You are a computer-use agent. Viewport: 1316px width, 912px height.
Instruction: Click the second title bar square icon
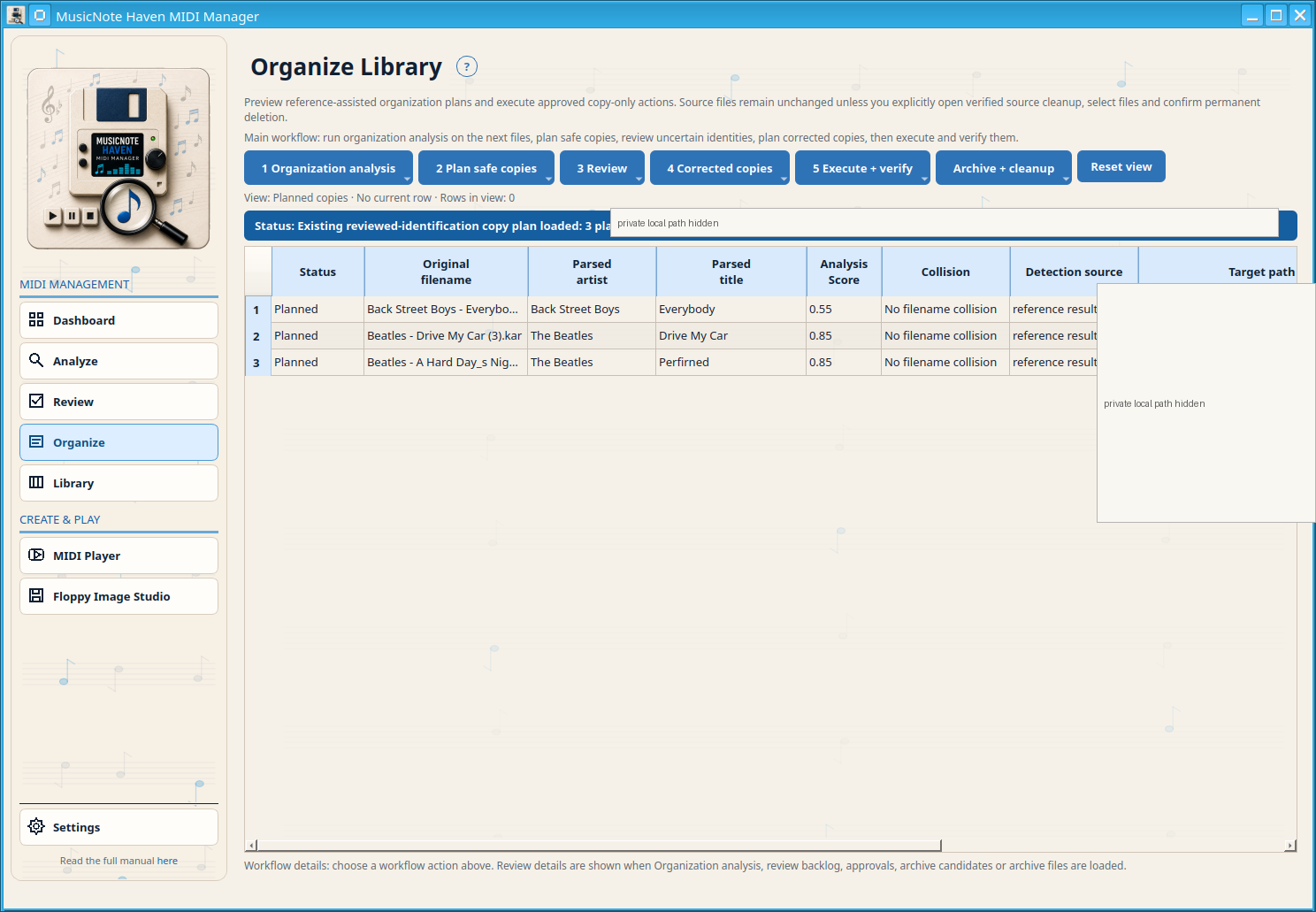pyautogui.click(x=40, y=15)
